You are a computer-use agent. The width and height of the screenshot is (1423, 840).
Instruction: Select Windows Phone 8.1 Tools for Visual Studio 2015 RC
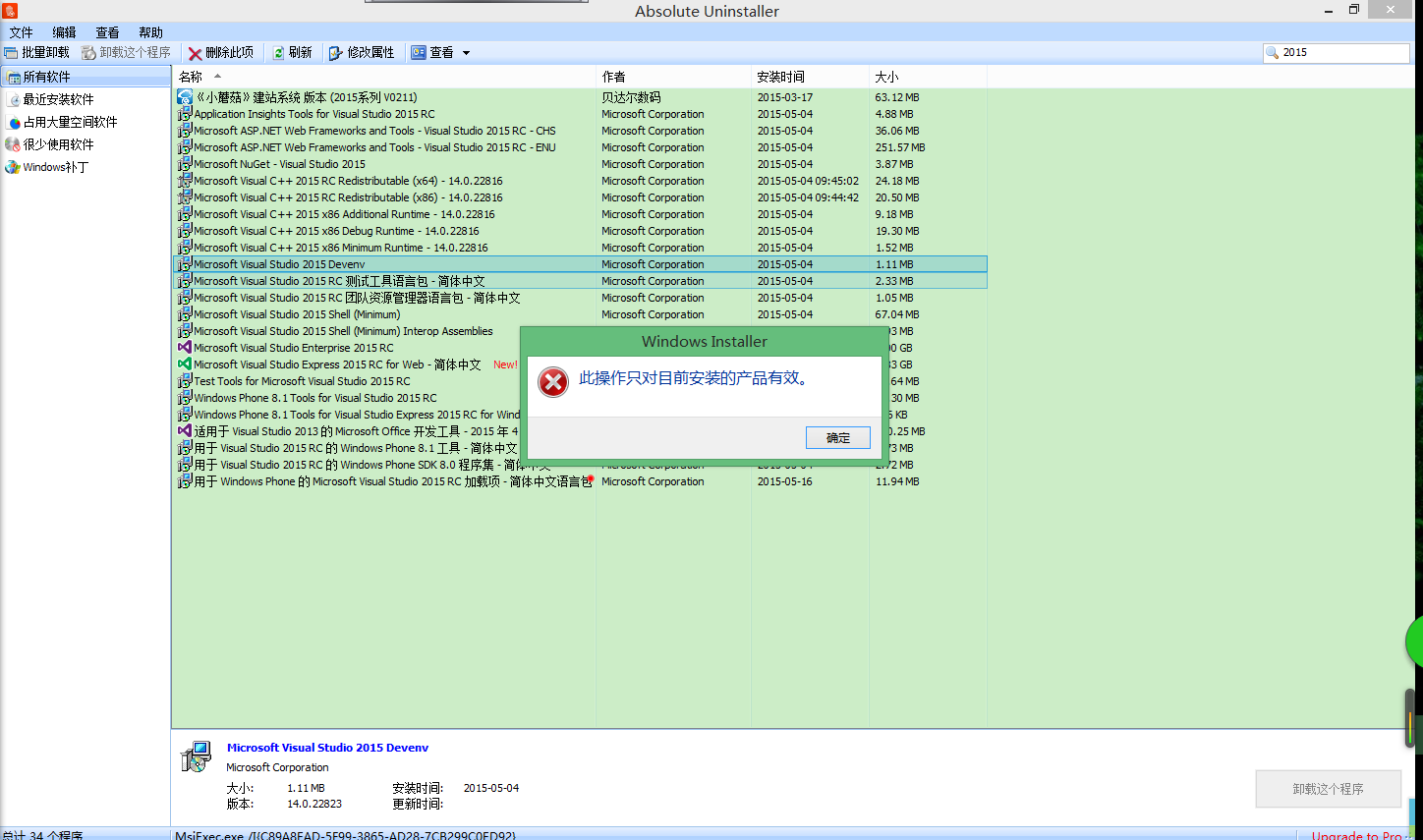tap(346, 398)
